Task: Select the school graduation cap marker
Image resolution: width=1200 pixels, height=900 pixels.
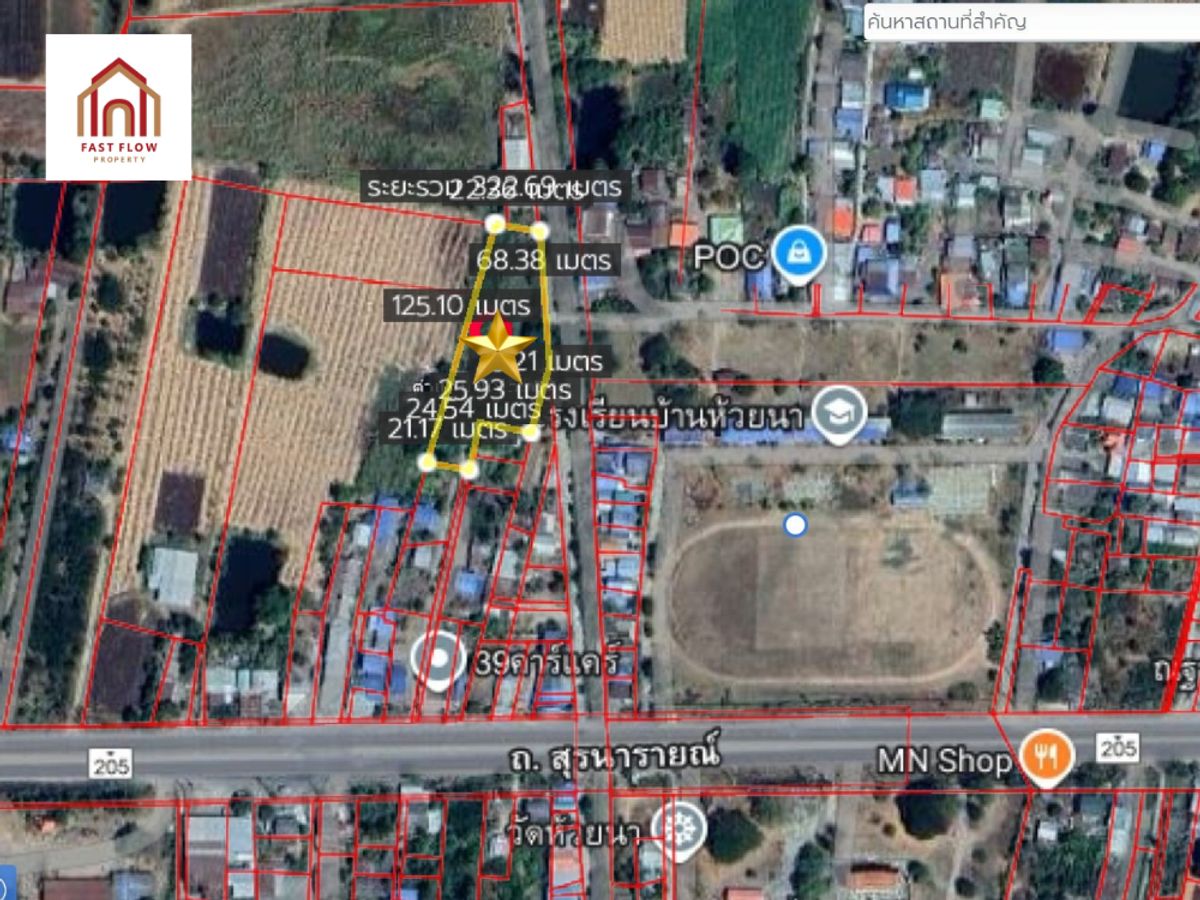Action: click(838, 414)
